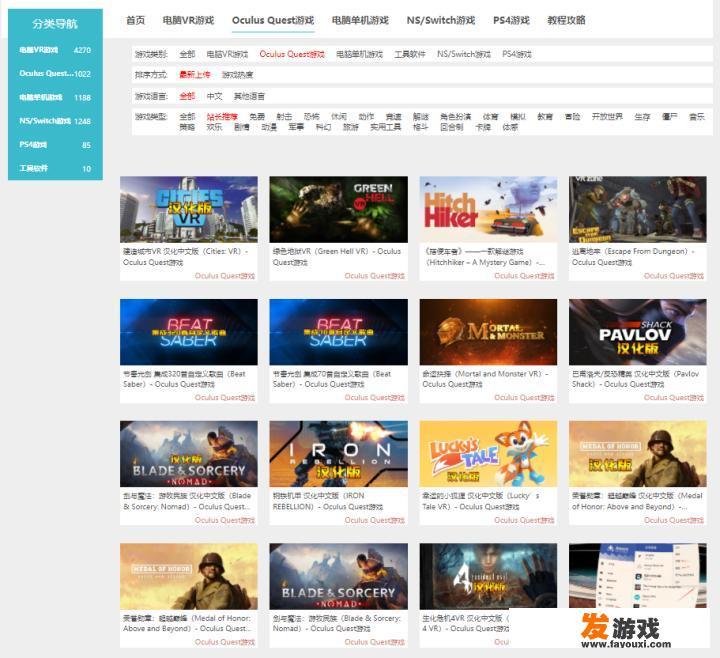Filter game type by 音乐
This screenshot has height=658, width=720.
[697, 117]
